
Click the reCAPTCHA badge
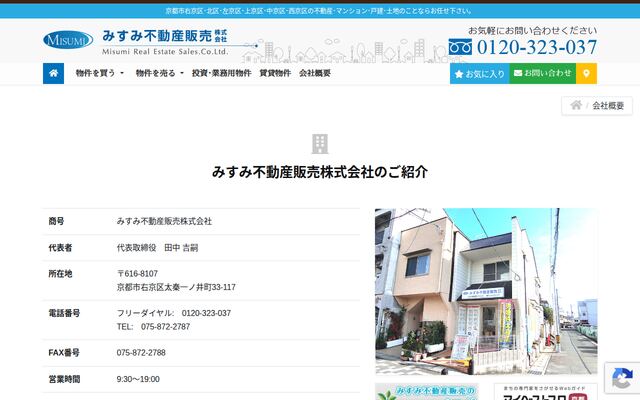622,378
